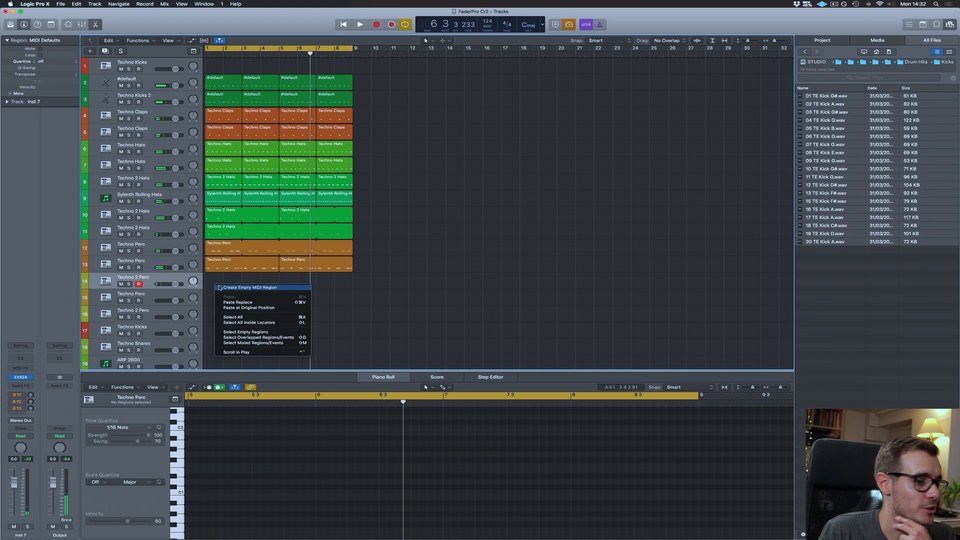Expand the Track Inst 7 disclosure triangle

point(7,102)
